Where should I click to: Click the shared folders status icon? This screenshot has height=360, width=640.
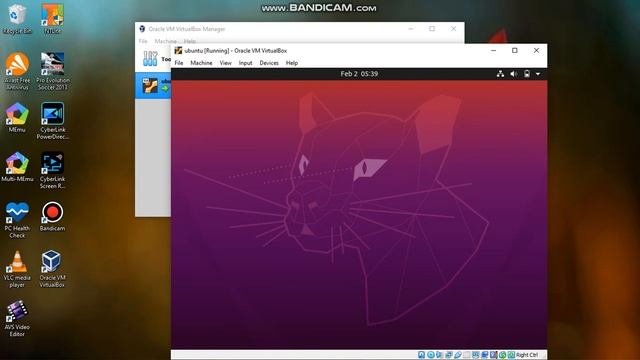(x=467, y=355)
